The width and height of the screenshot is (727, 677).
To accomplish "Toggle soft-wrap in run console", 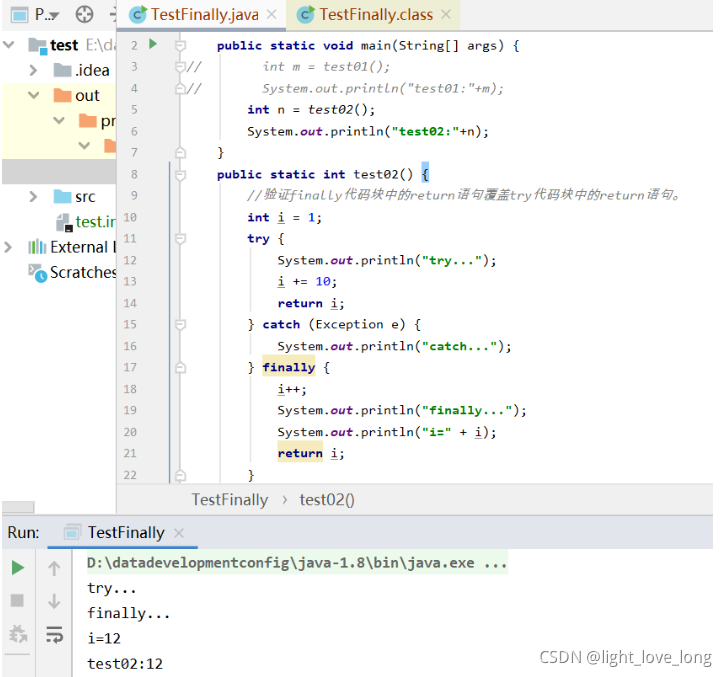I will point(54,635).
